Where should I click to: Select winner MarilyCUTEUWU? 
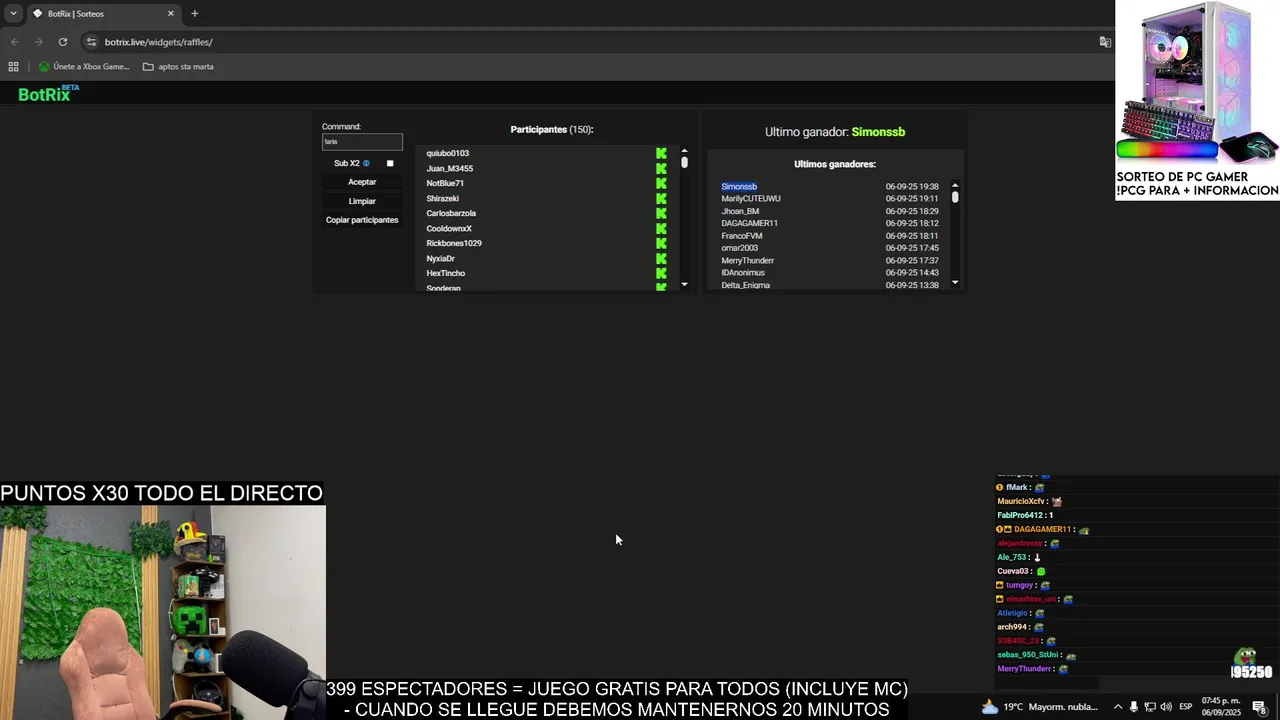(751, 198)
